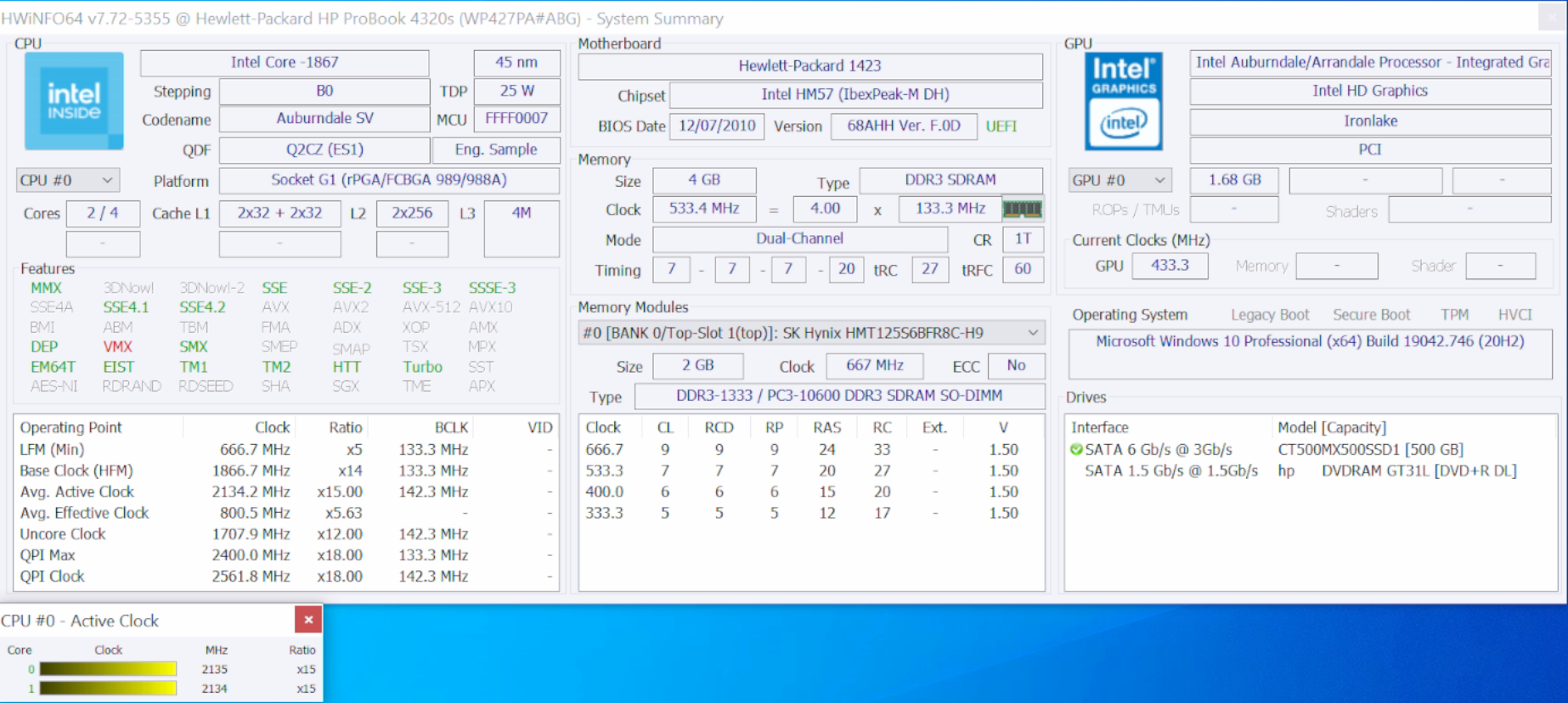Click the Core 1 clock bar
This screenshot has width=1568, height=703.
pos(108,689)
